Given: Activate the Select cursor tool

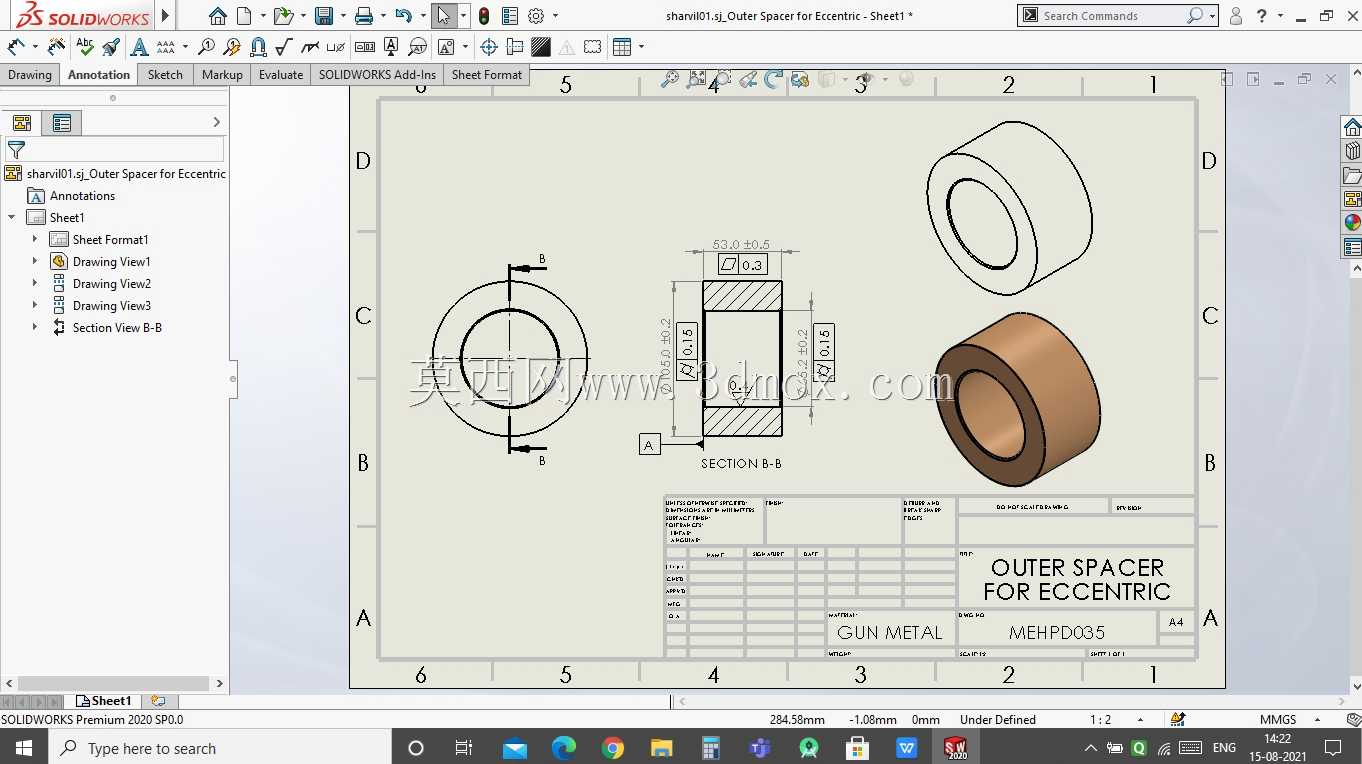Looking at the screenshot, I should click(x=444, y=16).
